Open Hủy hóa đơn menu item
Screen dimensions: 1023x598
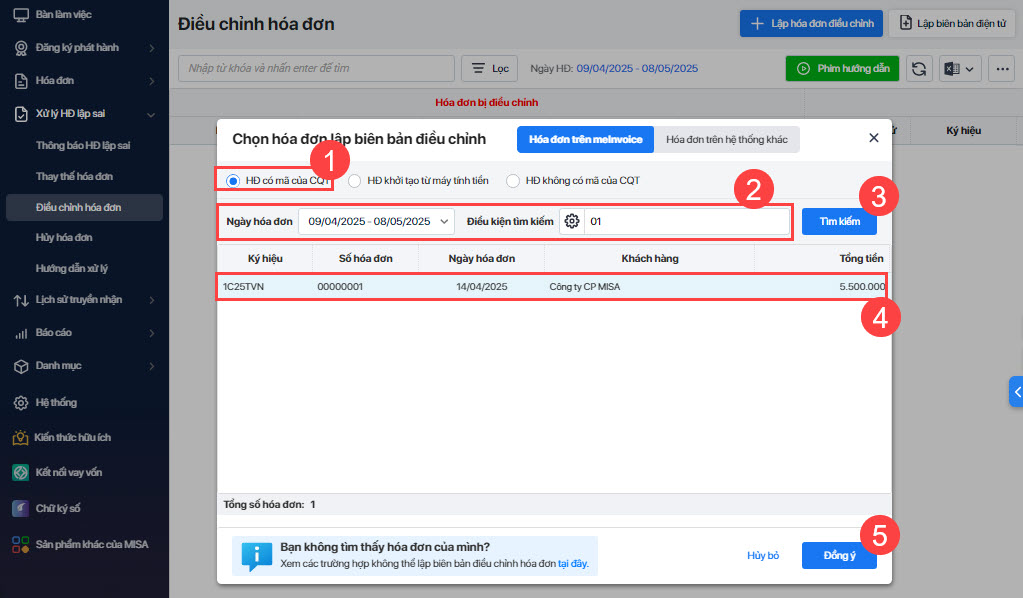(x=64, y=237)
